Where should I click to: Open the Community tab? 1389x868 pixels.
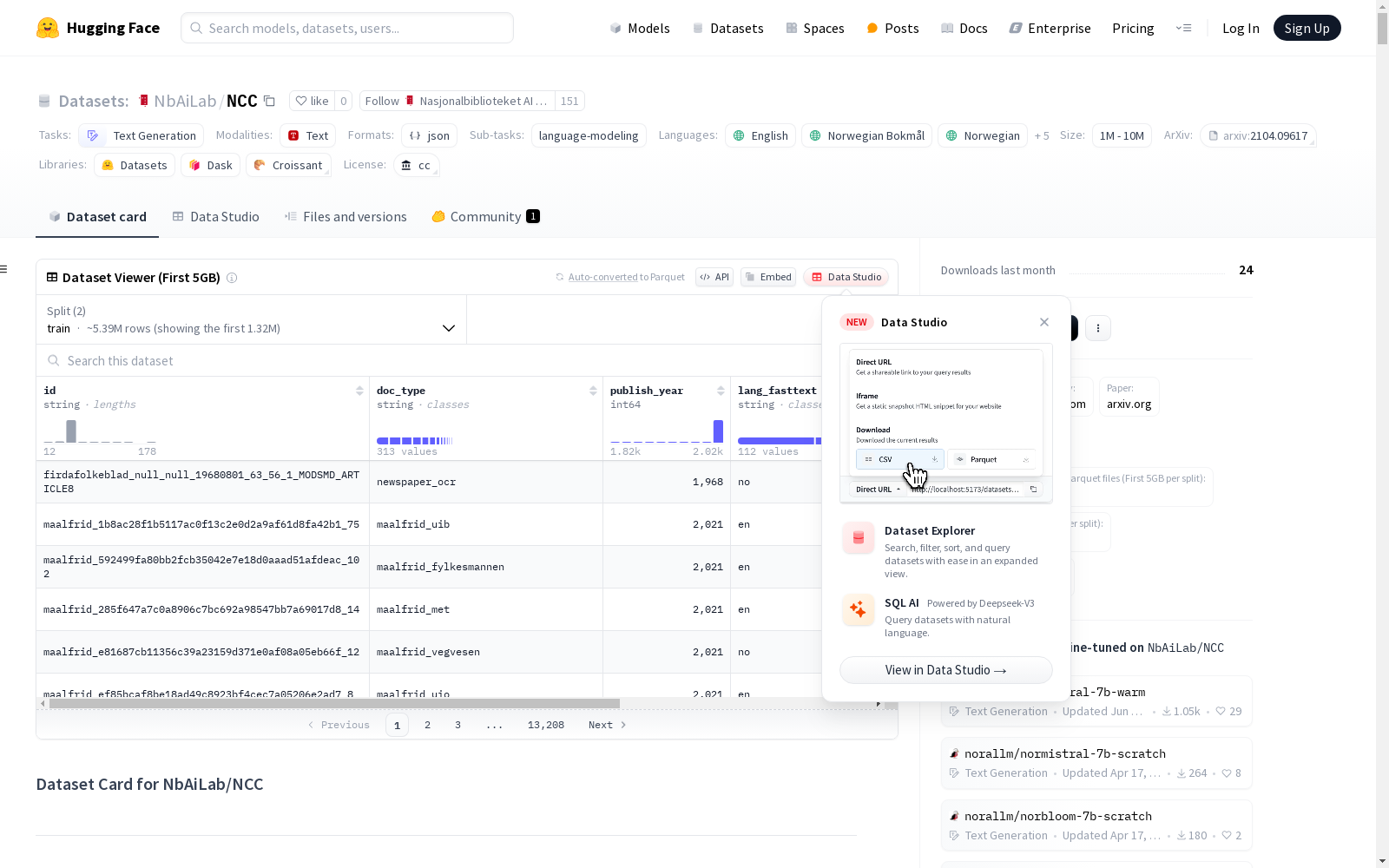point(485,217)
